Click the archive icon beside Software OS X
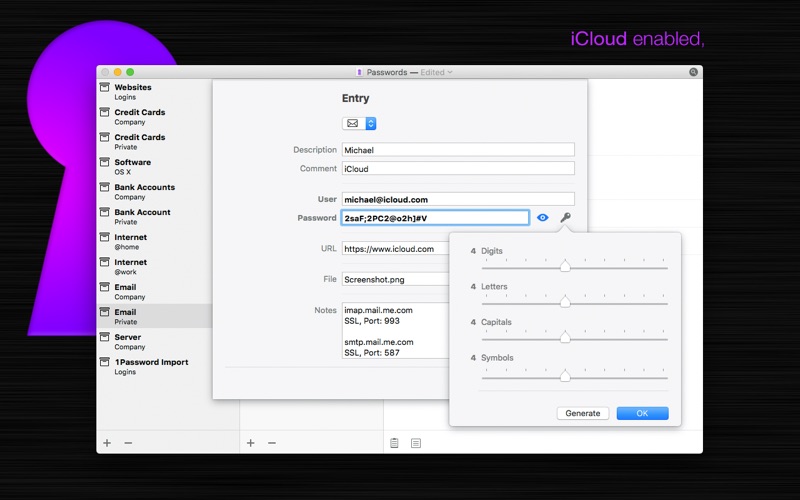This screenshot has height=500, width=800. coord(104,162)
